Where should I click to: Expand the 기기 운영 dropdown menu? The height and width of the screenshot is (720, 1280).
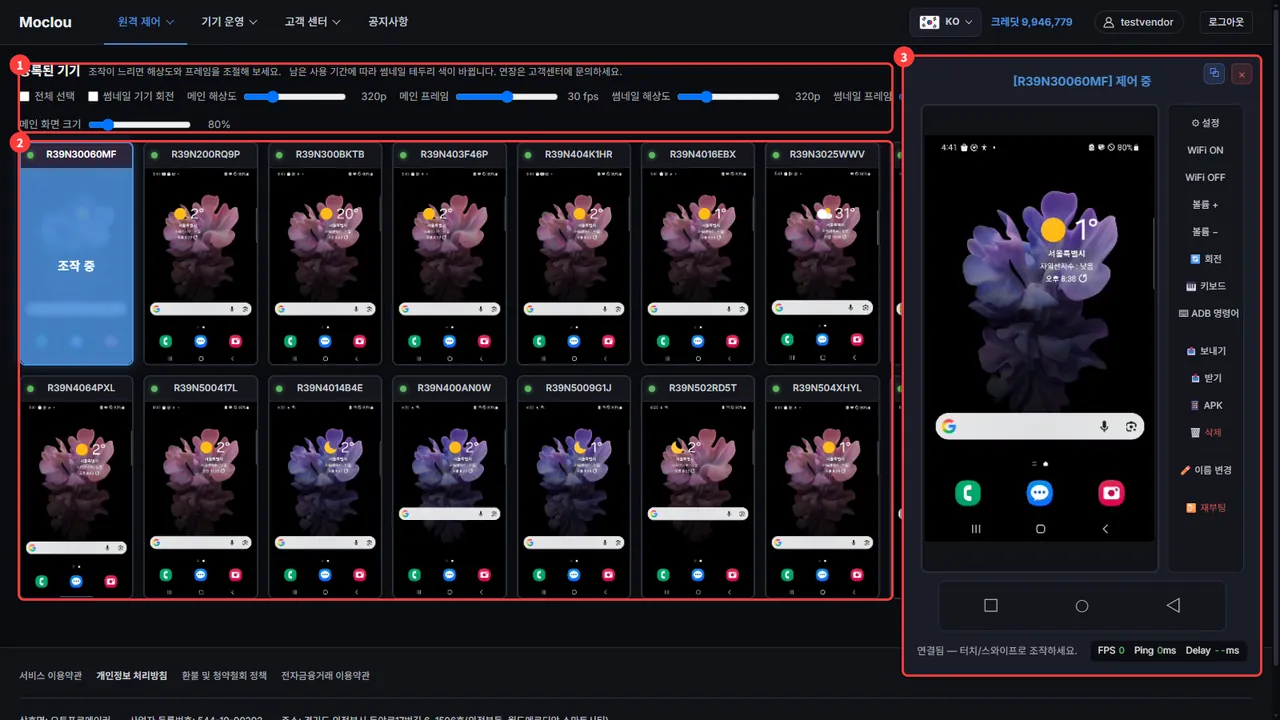point(229,22)
